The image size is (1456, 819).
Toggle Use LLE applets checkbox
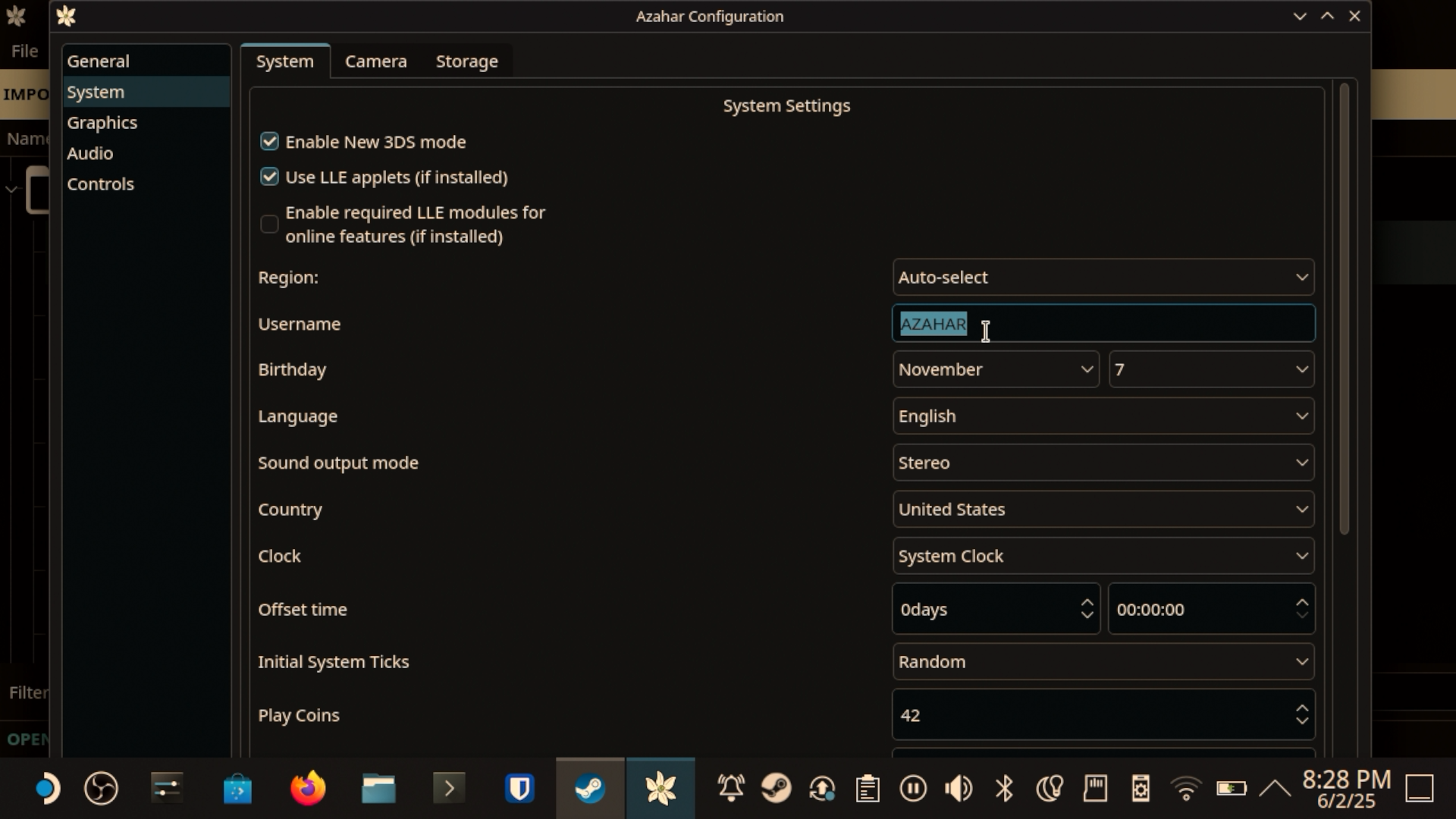point(269,177)
